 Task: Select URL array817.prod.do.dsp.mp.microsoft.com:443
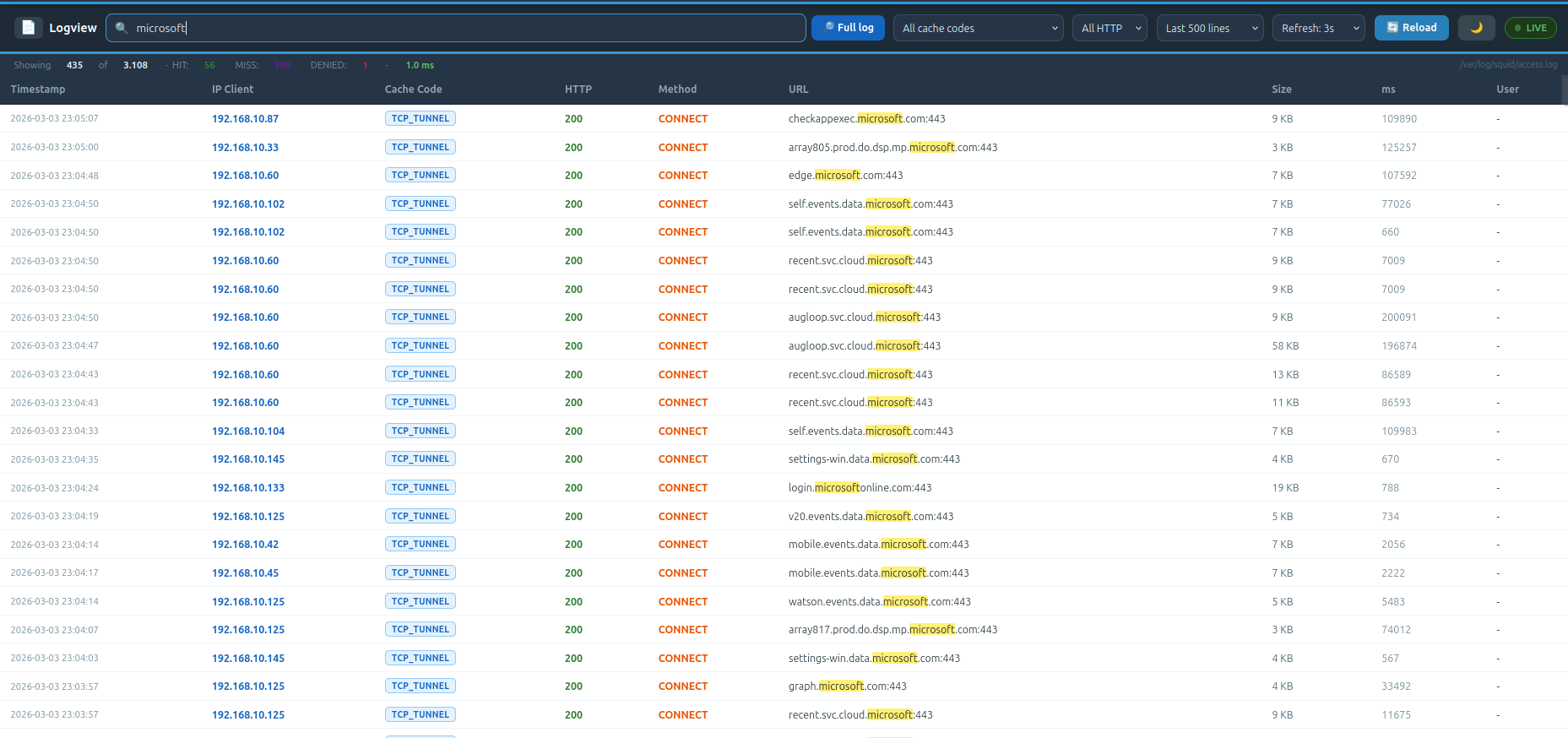(x=893, y=630)
